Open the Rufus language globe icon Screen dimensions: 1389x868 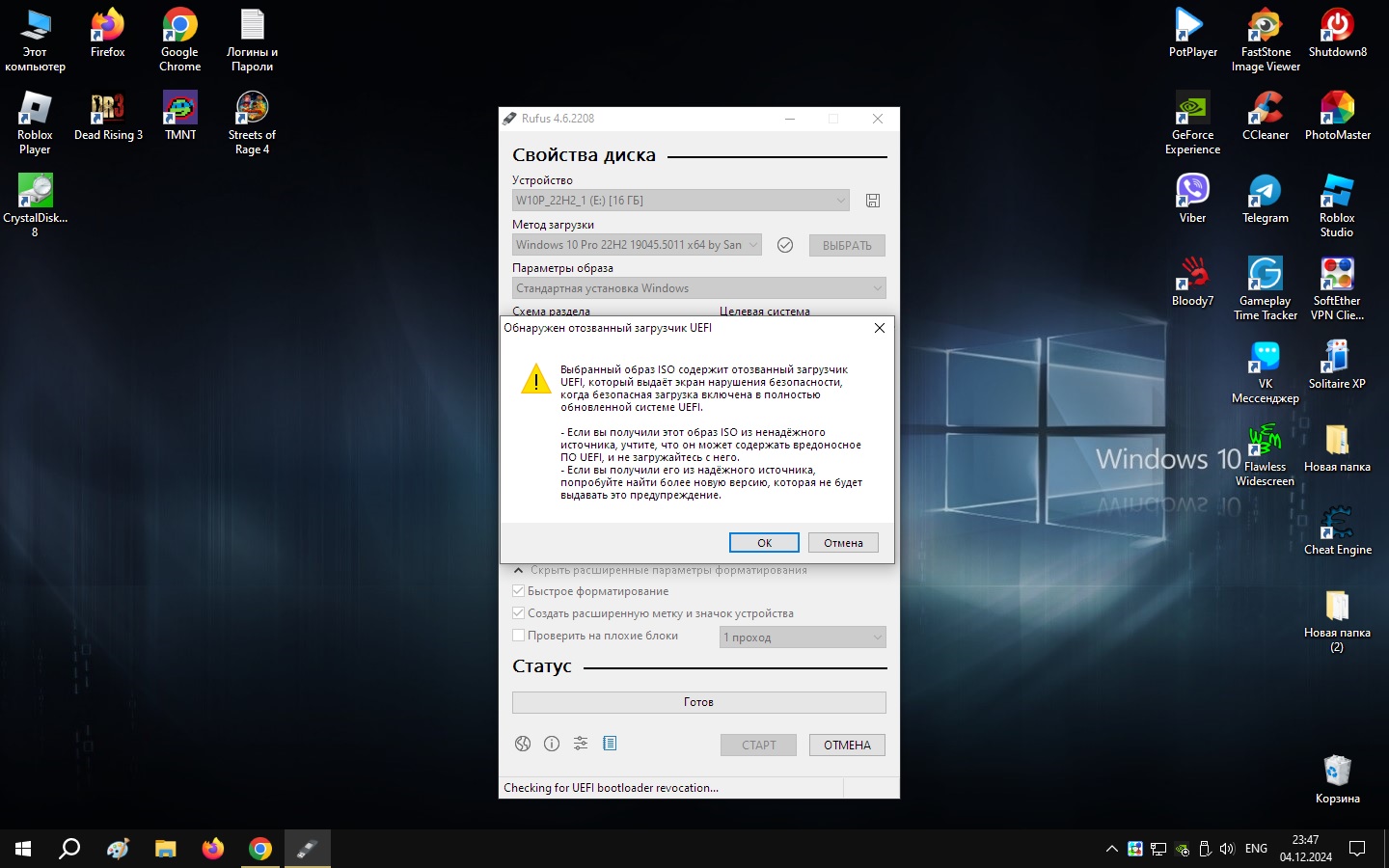click(x=523, y=744)
